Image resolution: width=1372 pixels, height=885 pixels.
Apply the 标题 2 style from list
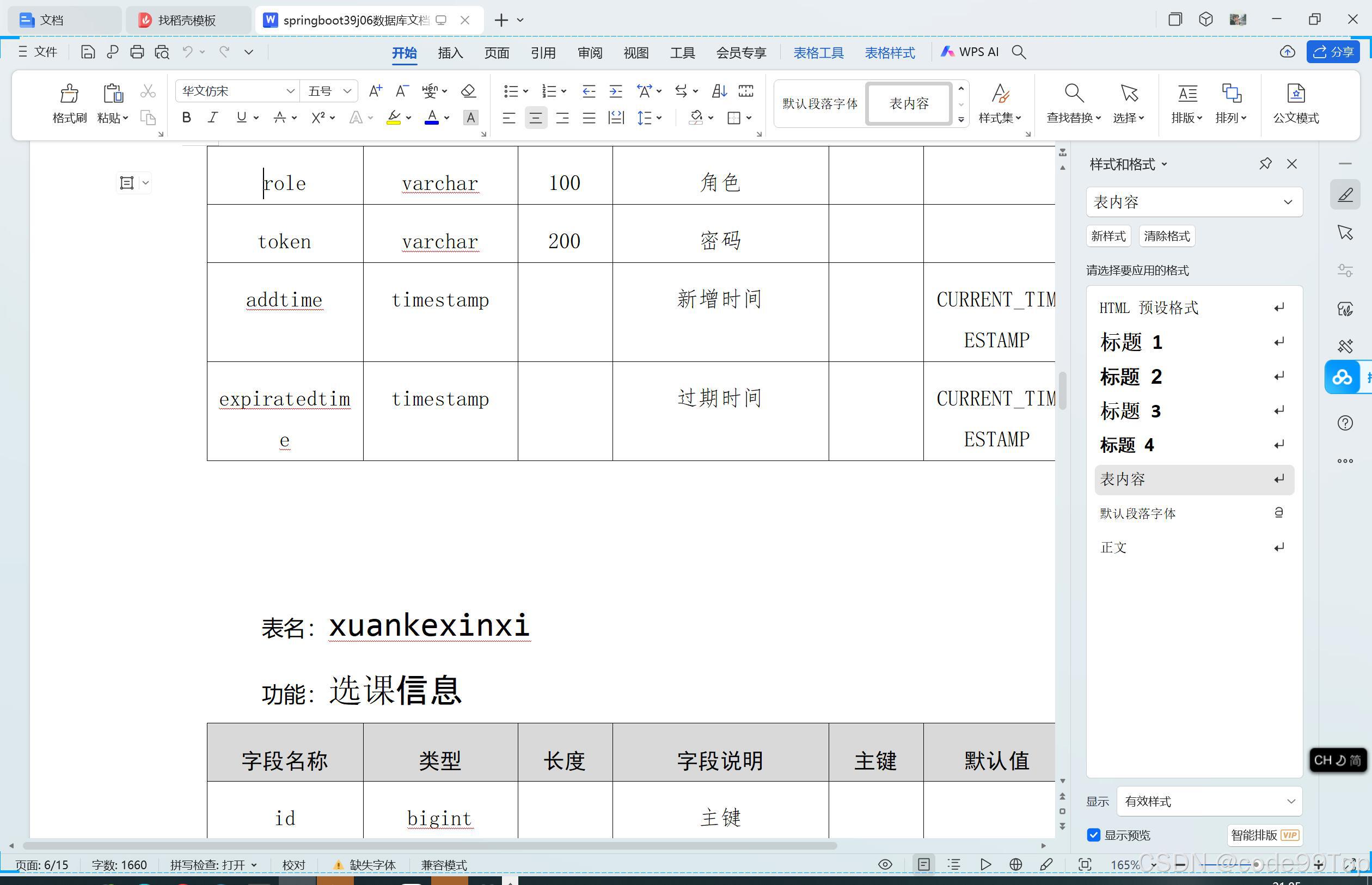[x=1131, y=377]
